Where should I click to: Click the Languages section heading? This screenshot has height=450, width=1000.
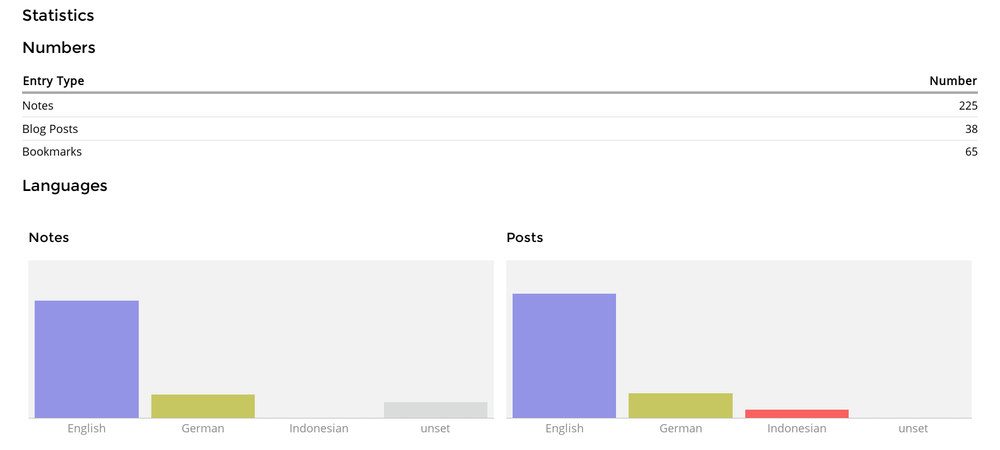pos(64,186)
